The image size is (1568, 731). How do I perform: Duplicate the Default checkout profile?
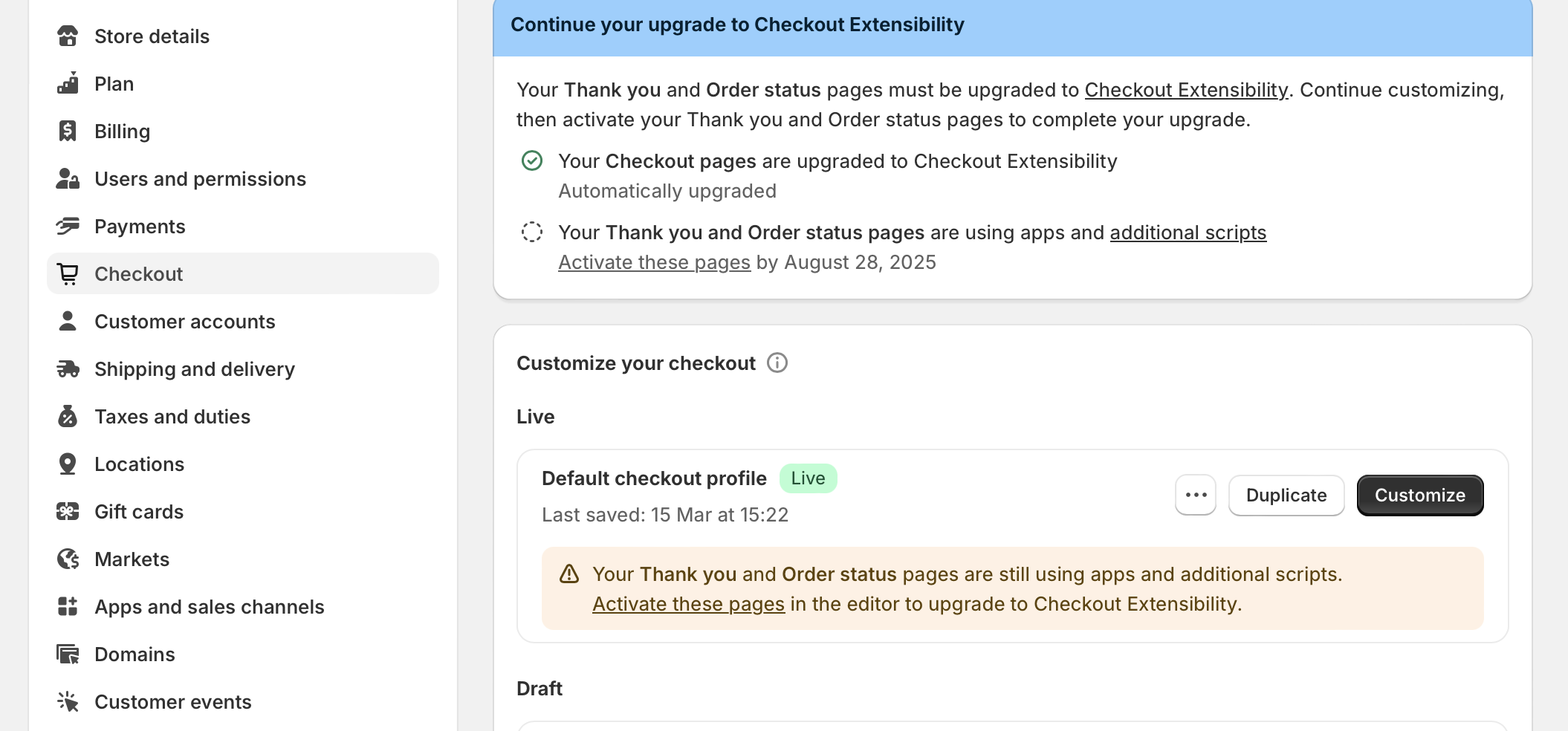coord(1286,495)
